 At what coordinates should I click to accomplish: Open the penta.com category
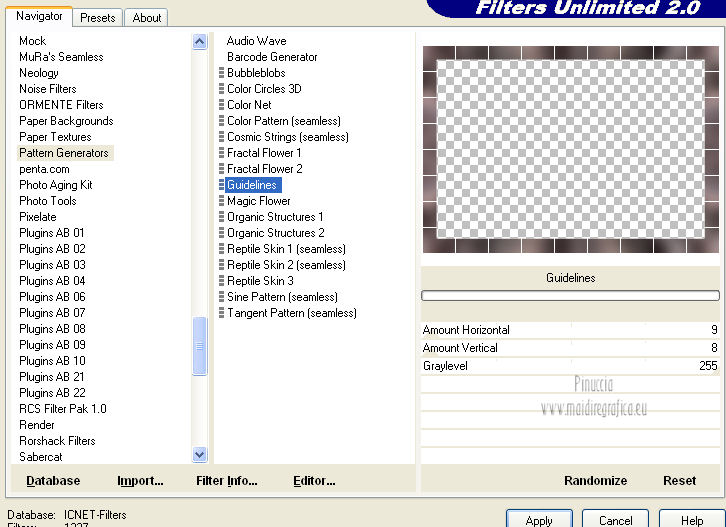click(44, 169)
